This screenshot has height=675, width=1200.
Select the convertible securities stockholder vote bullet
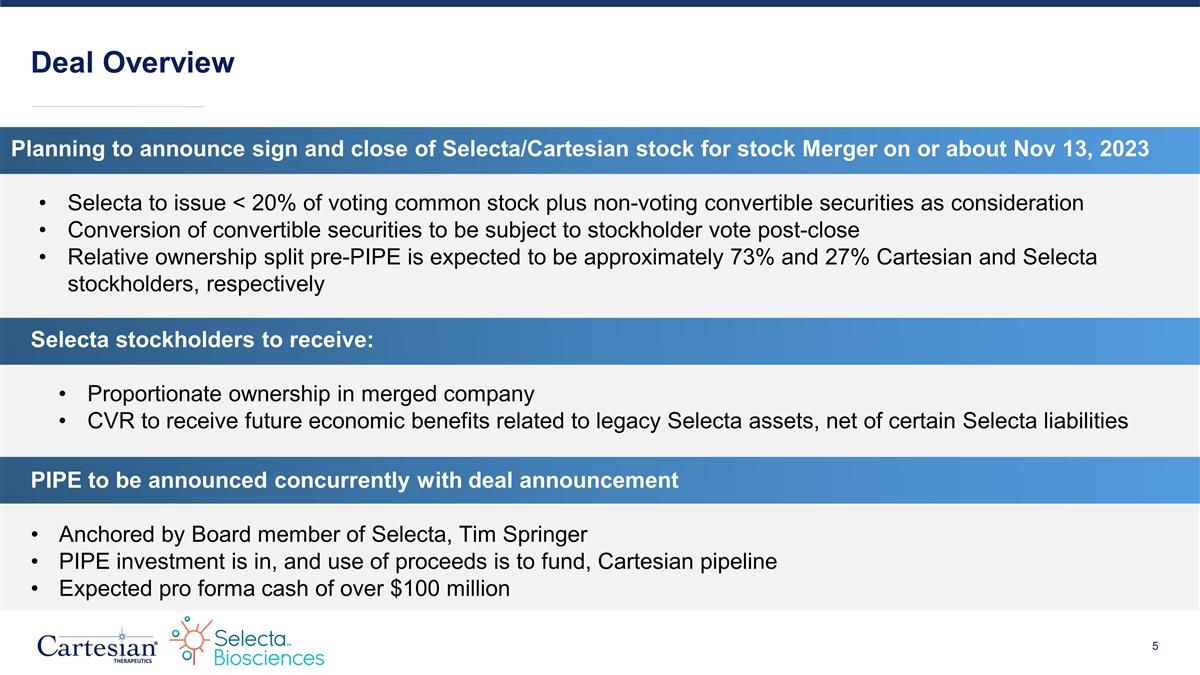(463, 230)
